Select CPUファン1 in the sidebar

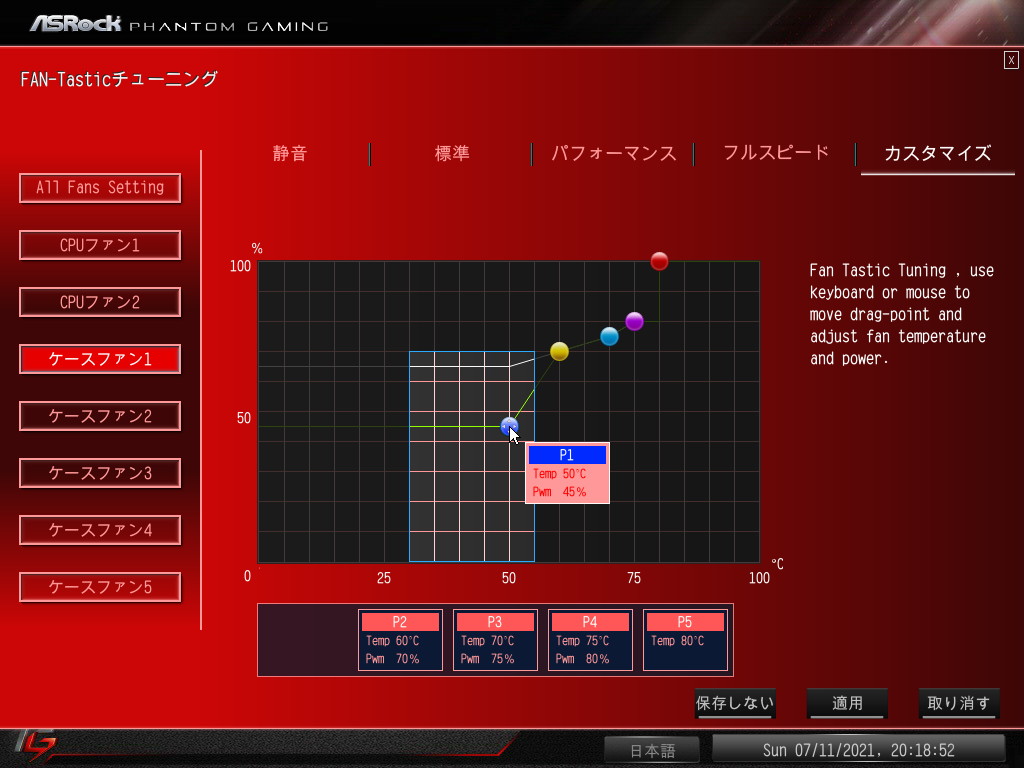click(x=100, y=245)
